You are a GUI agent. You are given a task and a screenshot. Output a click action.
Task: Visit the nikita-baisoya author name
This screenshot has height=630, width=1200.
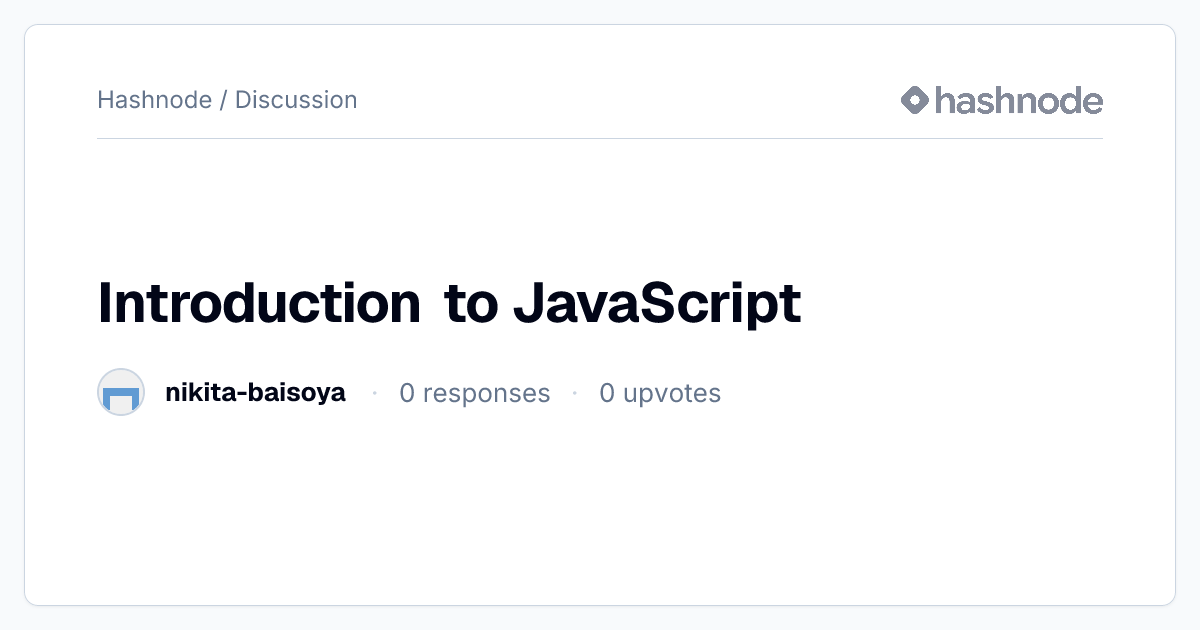tap(255, 393)
